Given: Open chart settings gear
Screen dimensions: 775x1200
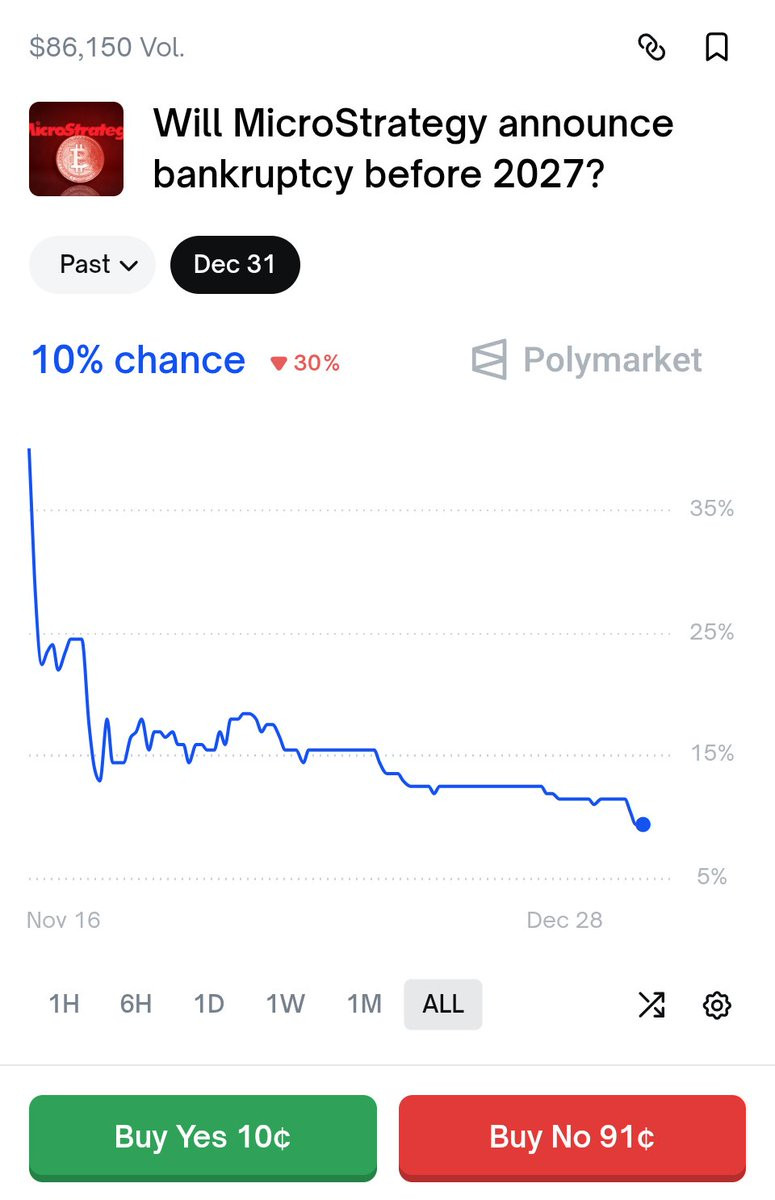Looking at the screenshot, I should 717,1005.
